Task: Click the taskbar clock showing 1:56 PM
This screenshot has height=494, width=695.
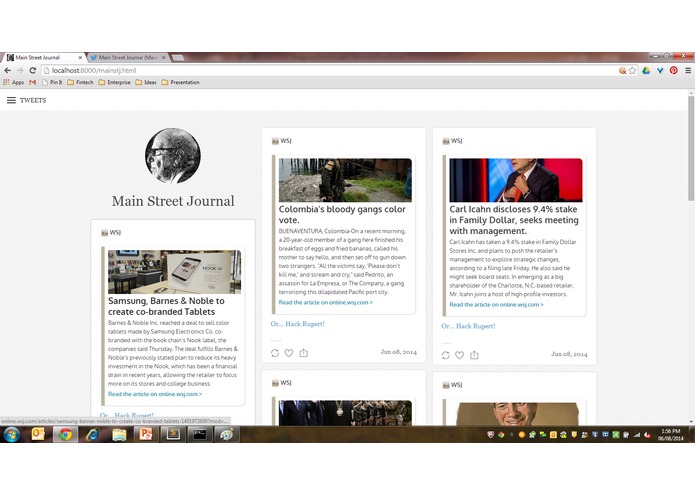Action: click(671, 435)
